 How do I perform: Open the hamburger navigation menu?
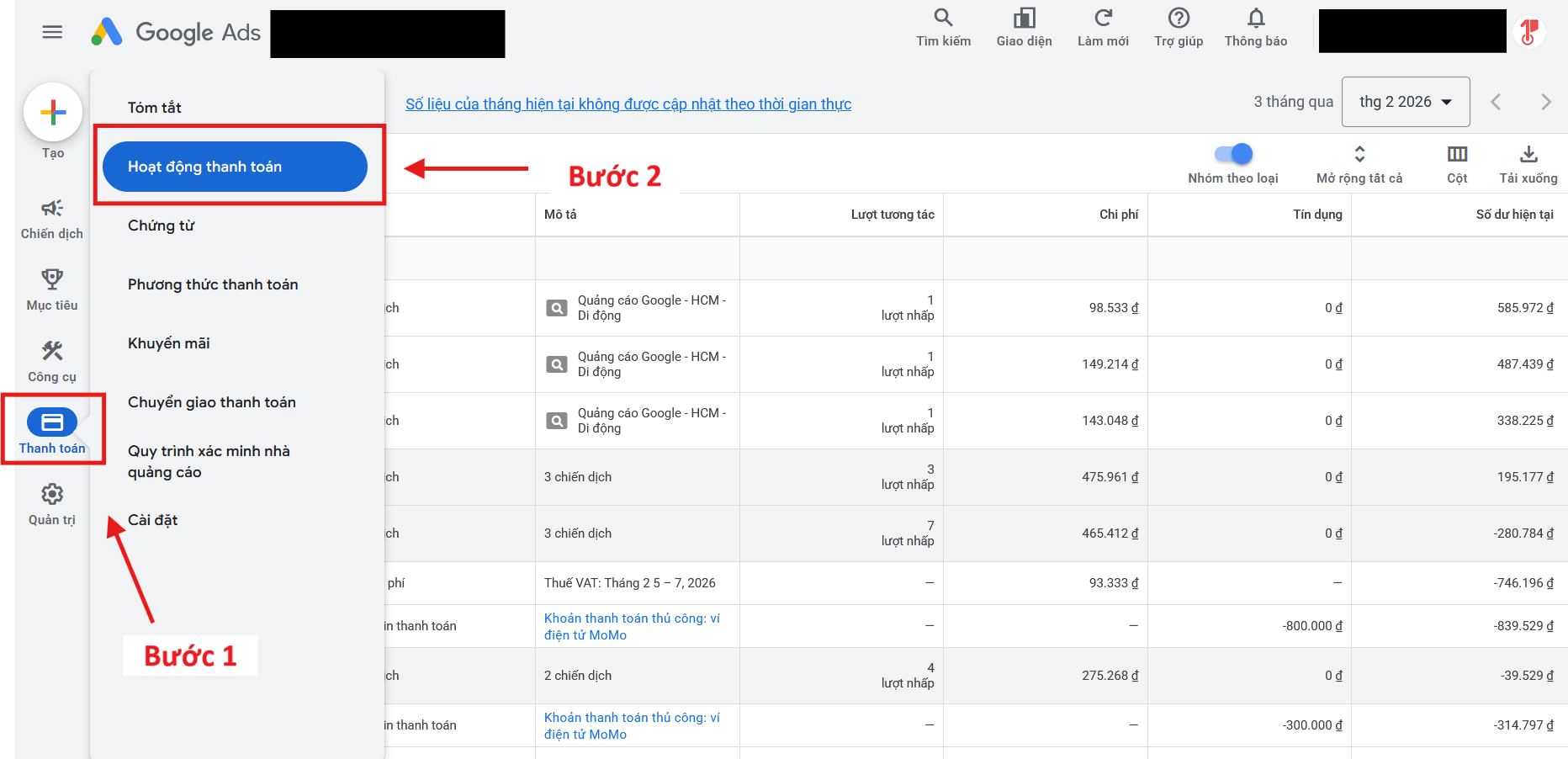[x=51, y=32]
